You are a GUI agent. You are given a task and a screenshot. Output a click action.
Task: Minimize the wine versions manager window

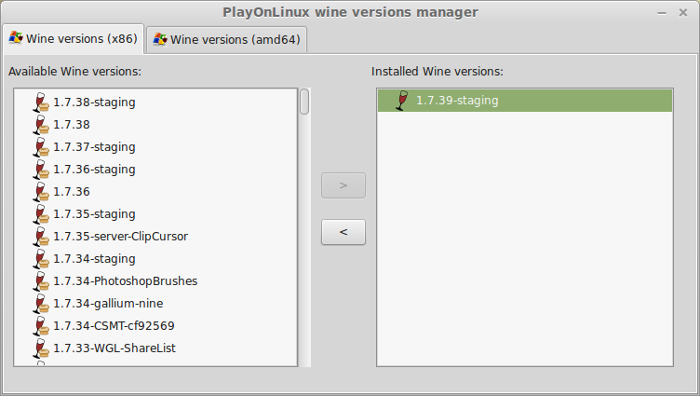pyautogui.click(x=662, y=13)
